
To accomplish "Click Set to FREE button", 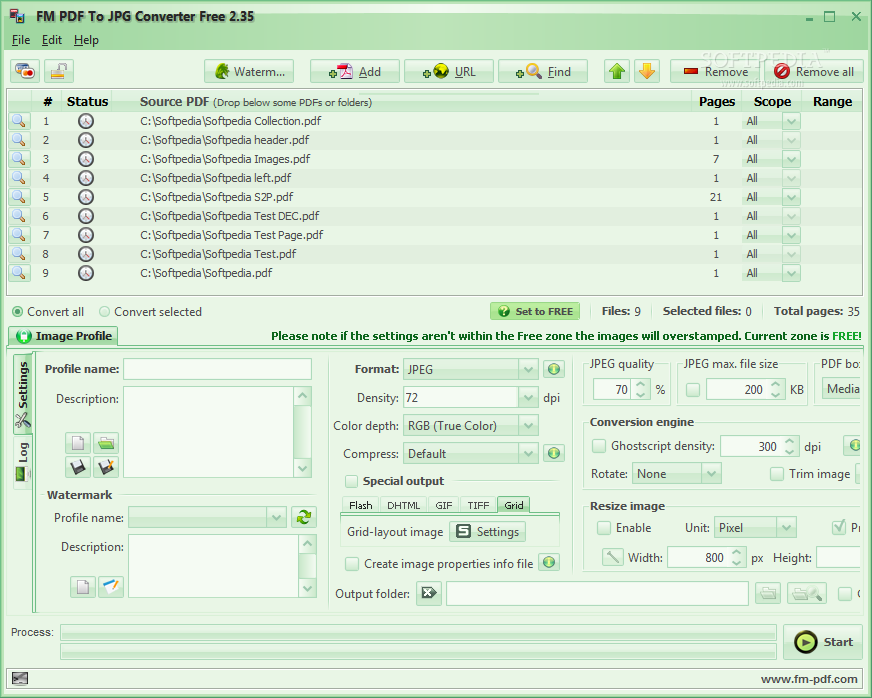I will click(535, 311).
